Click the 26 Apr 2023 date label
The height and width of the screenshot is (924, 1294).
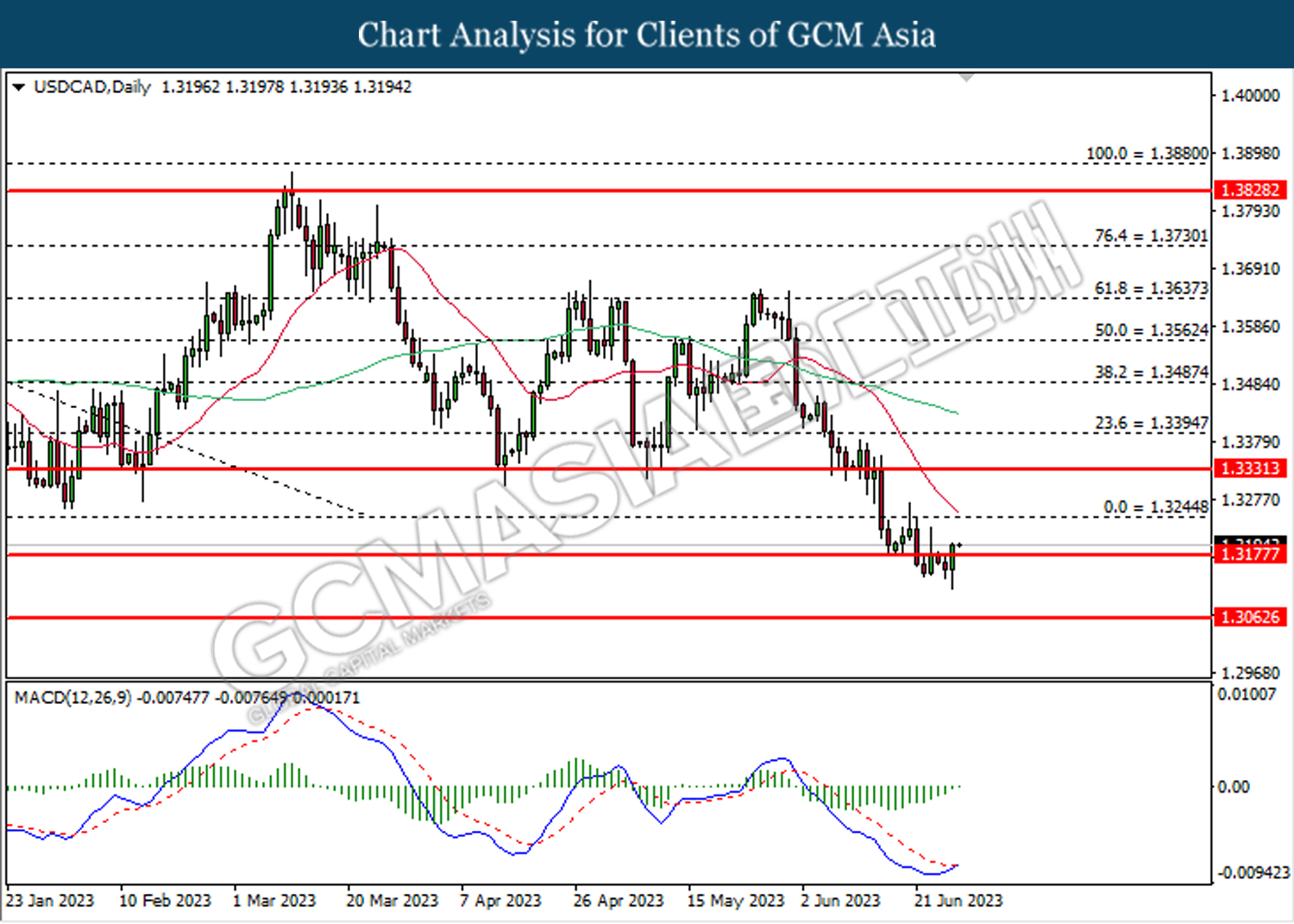(x=619, y=901)
